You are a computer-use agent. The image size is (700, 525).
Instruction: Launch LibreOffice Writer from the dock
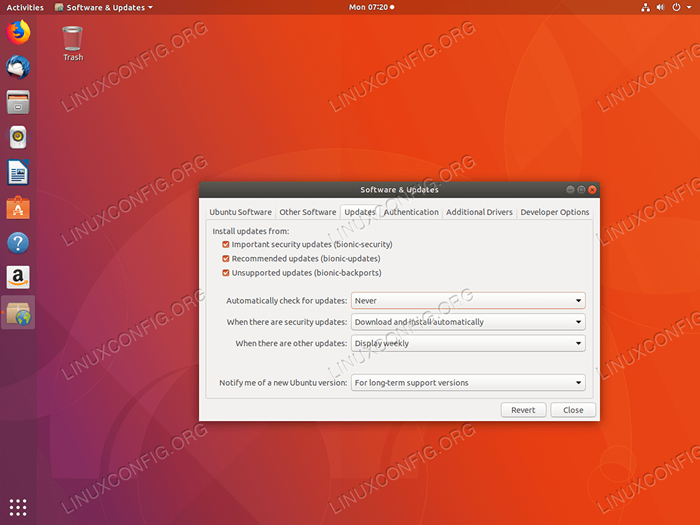coord(18,172)
